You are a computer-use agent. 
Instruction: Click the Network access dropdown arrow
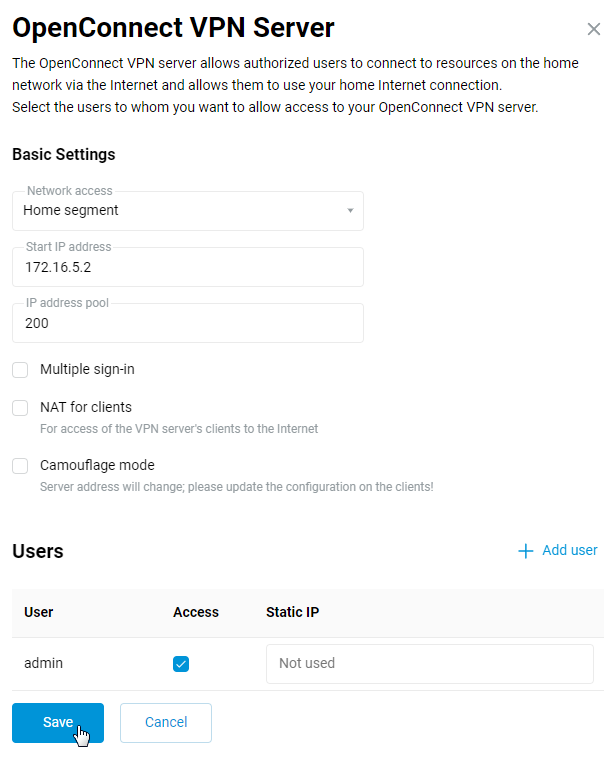click(x=350, y=211)
